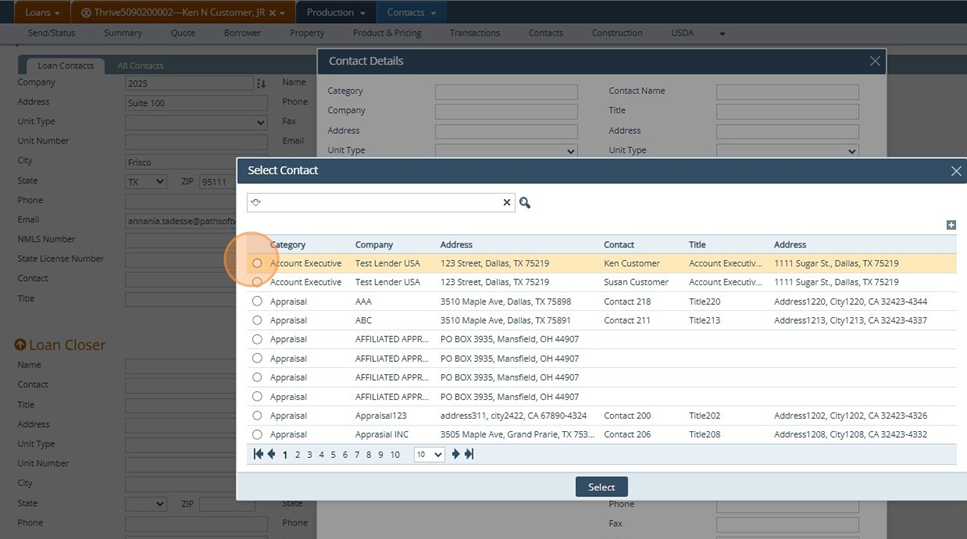This screenshot has height=539, width=967.
Task: Go to the previous results page
Action: (x=271, y=454)
